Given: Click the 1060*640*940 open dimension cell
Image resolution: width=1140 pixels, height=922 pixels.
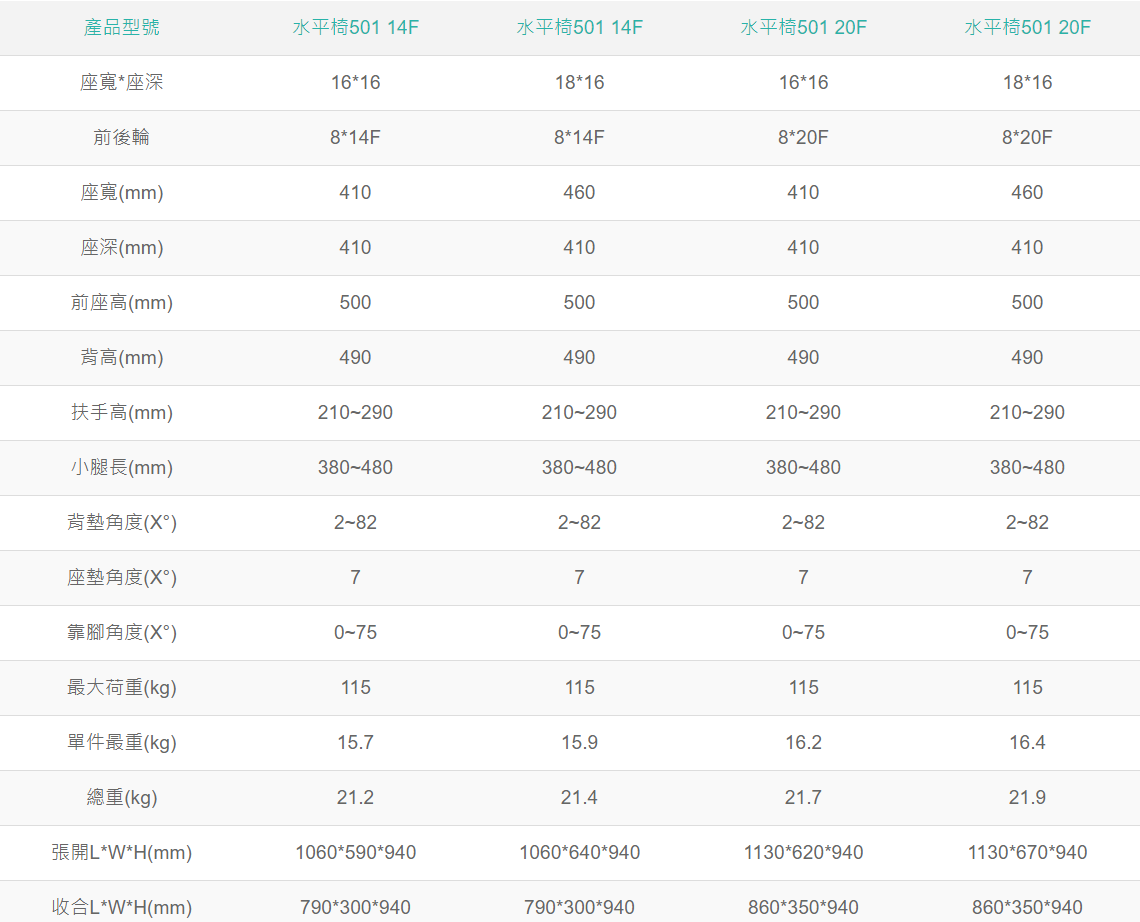Looking at the screenshot, I should coord(579,852).
